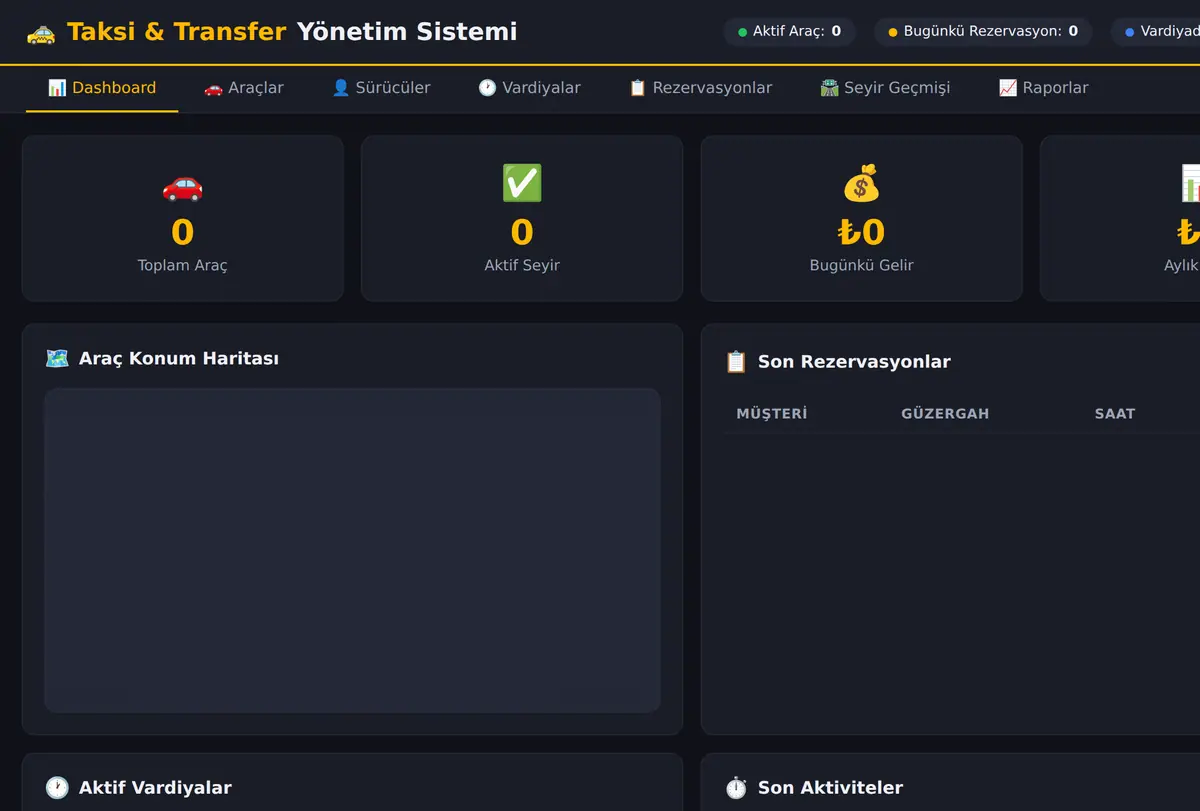The image size is (1200, 811).
Task: Click the Son Rezervasyonlar heading
Action: point(854,362)
